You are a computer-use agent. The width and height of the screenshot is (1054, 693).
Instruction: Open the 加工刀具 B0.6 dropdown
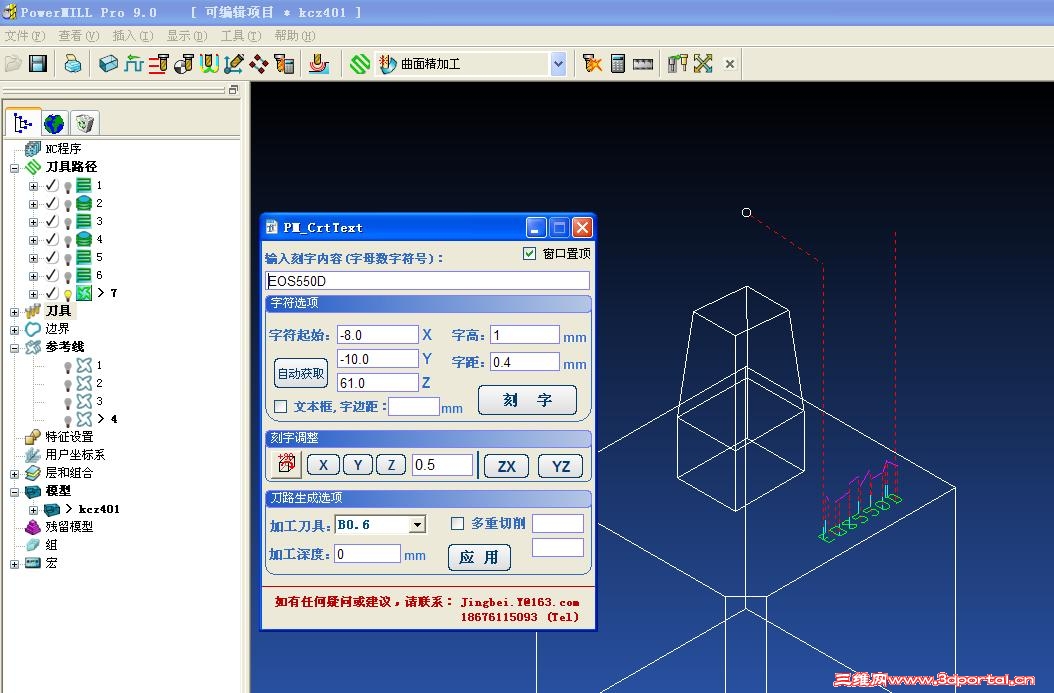(417, 524)
